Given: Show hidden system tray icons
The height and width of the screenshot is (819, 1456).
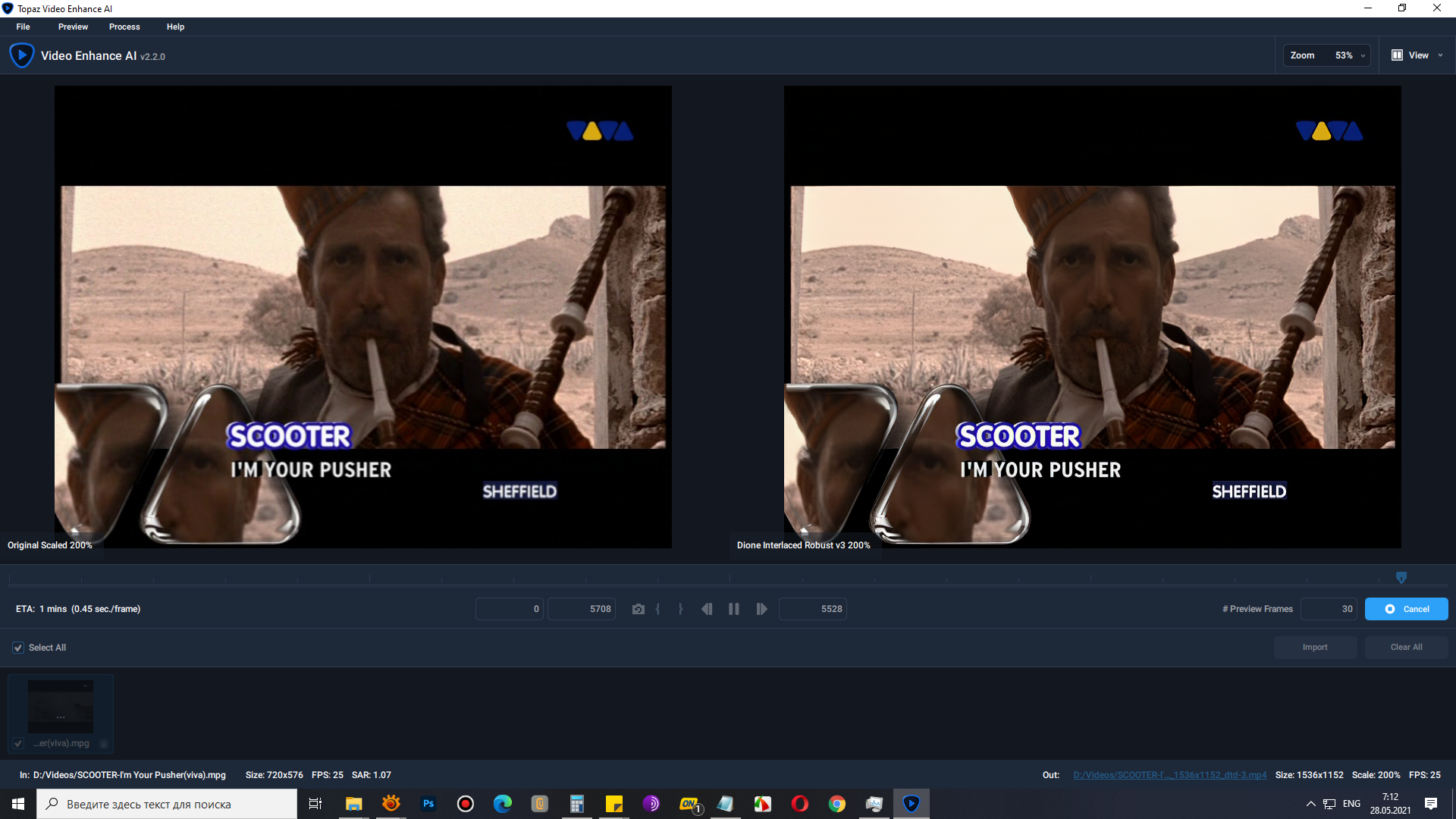Looking at the screenshot, I should (x=1310, y=804).
